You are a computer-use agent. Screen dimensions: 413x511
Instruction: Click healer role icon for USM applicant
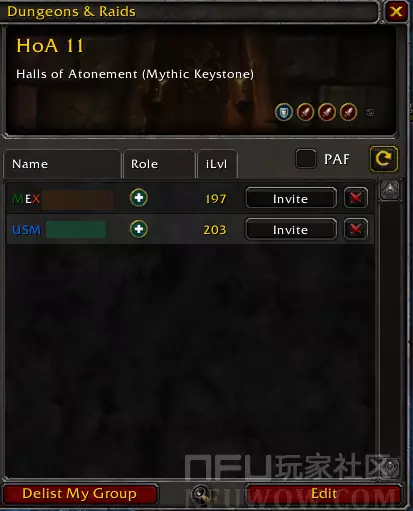point(139,229)
